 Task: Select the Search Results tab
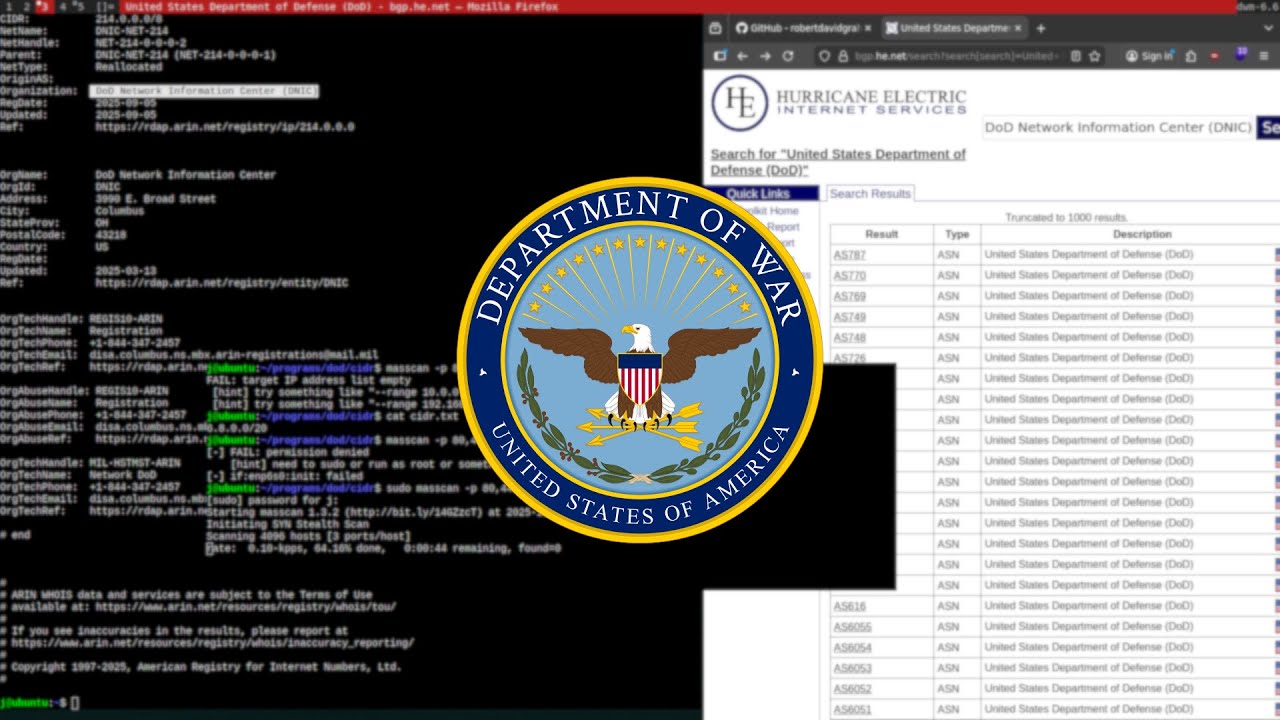coord(870,194)
